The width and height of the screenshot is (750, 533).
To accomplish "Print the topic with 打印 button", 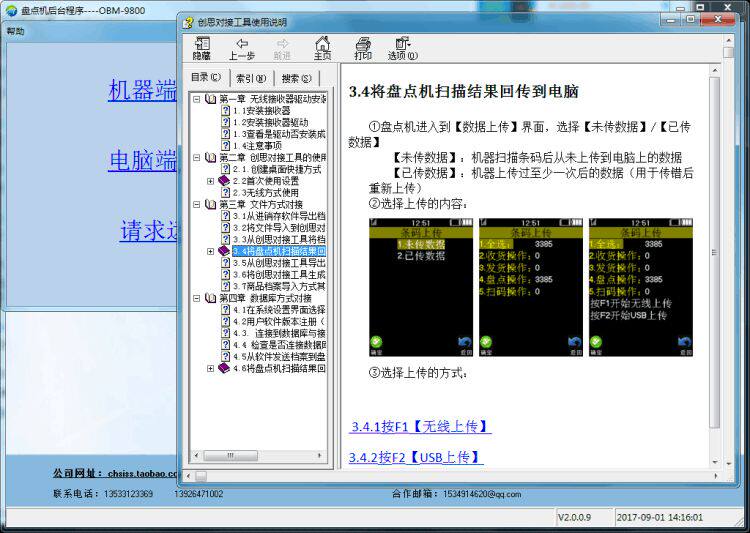I will [x=363, y=49].
